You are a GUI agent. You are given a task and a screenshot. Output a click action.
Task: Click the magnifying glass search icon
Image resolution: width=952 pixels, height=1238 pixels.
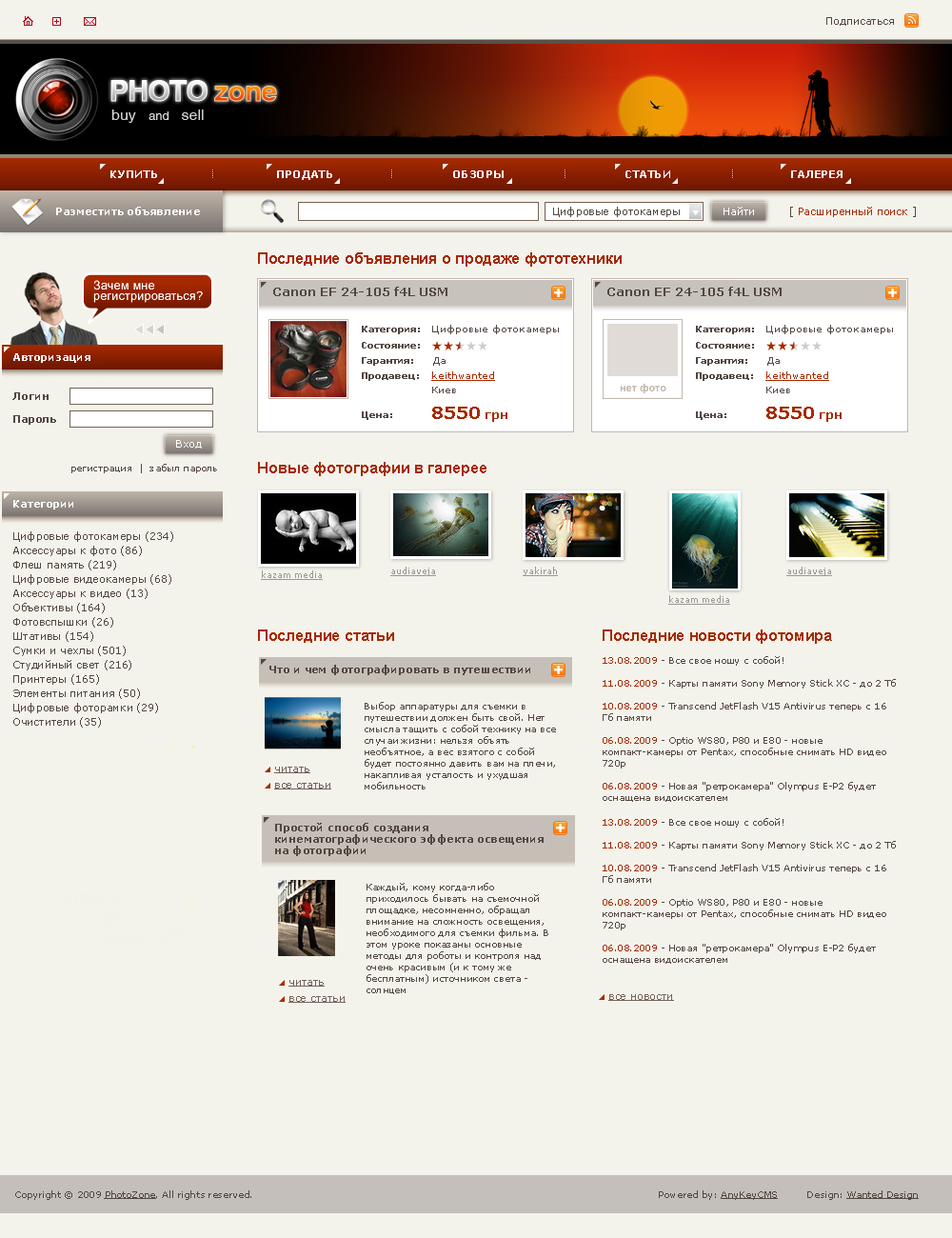point(272,211)
